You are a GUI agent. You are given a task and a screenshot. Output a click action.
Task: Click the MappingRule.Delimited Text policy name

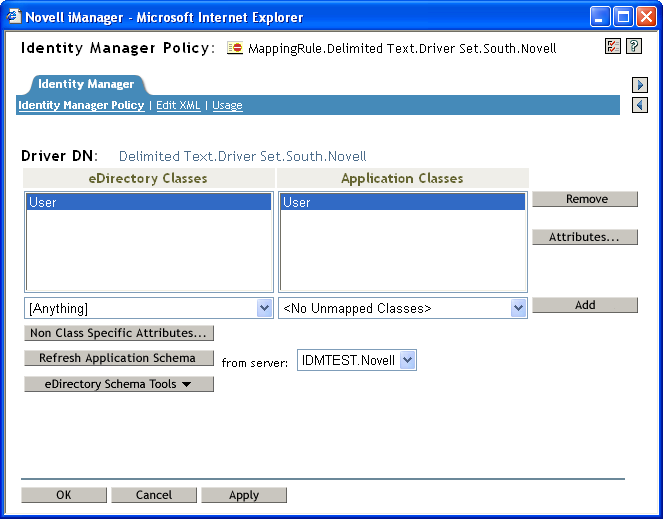(x=402, y=49)
